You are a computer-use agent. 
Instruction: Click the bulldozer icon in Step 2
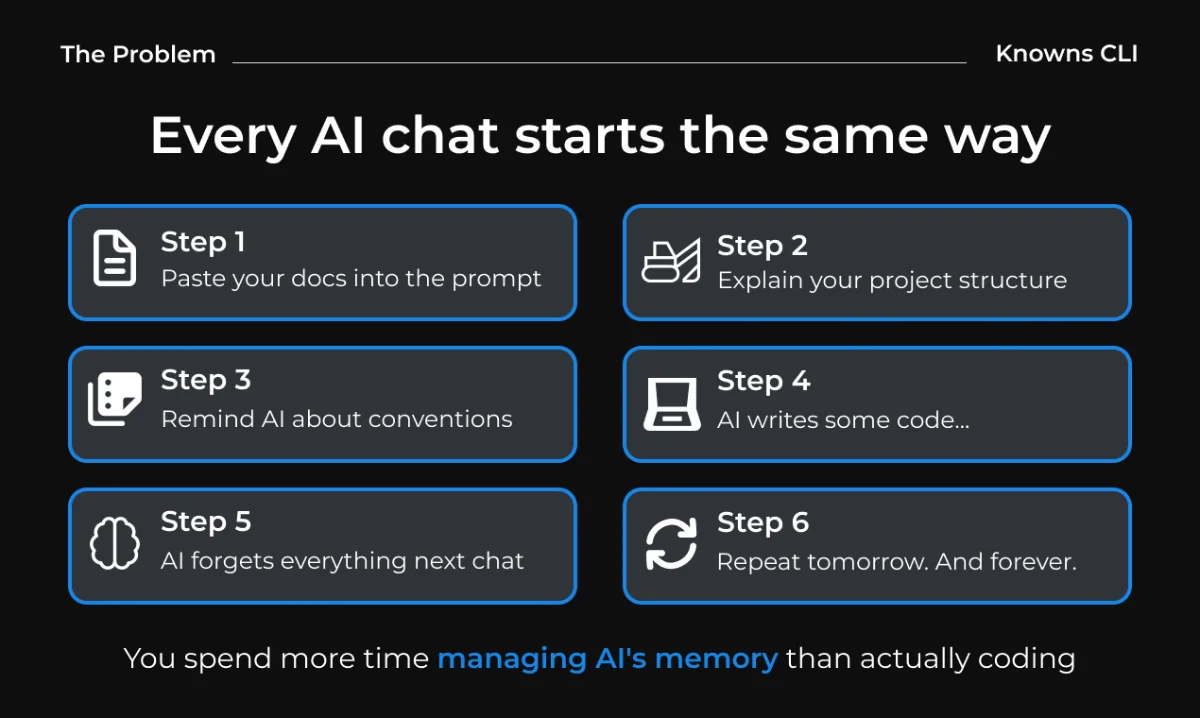pyautogui.click(x=670, y=261)
